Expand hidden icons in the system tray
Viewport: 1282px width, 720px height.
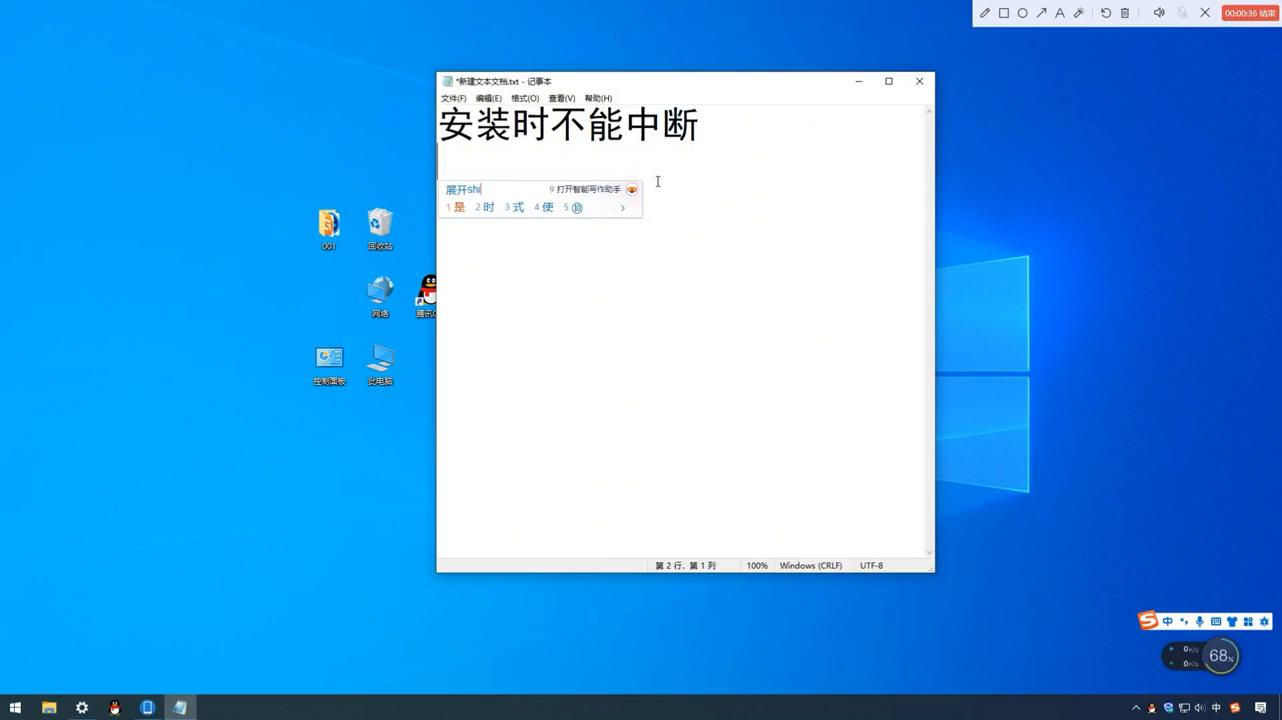pyautogui.click(x=1136, y=707)
